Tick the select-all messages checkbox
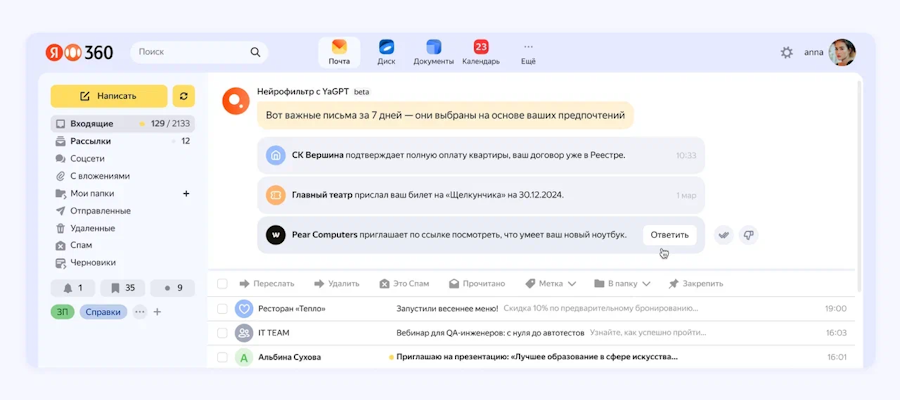Screen dimensions: 900x400 (x=222, y=284)
